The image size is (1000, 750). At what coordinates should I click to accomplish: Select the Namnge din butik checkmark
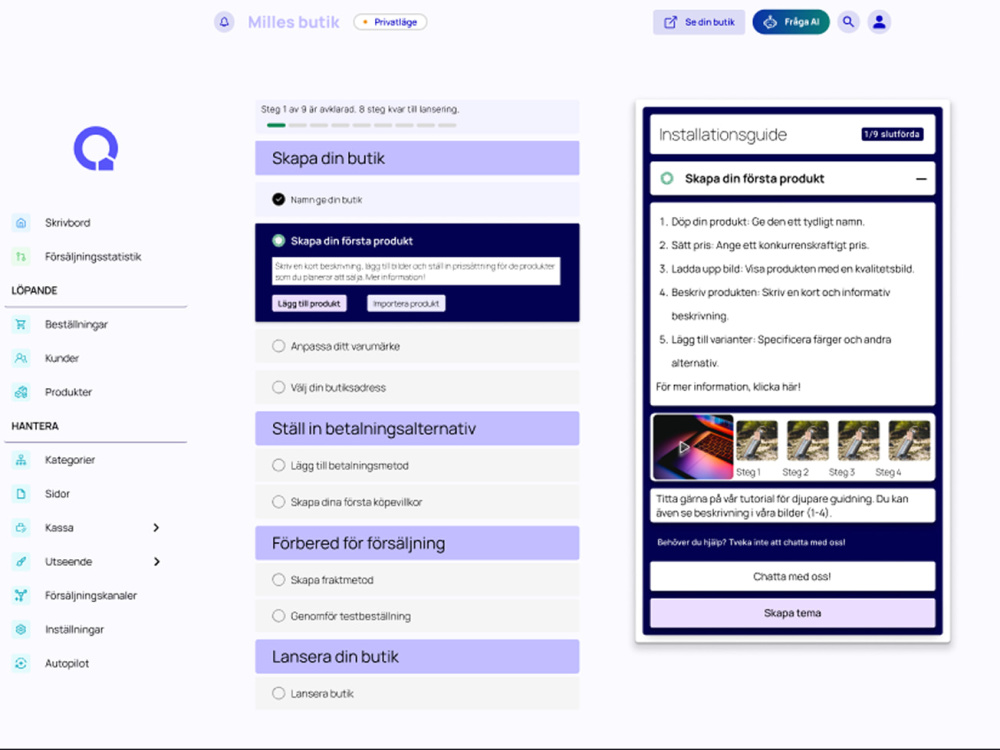(x=279, y=200)
